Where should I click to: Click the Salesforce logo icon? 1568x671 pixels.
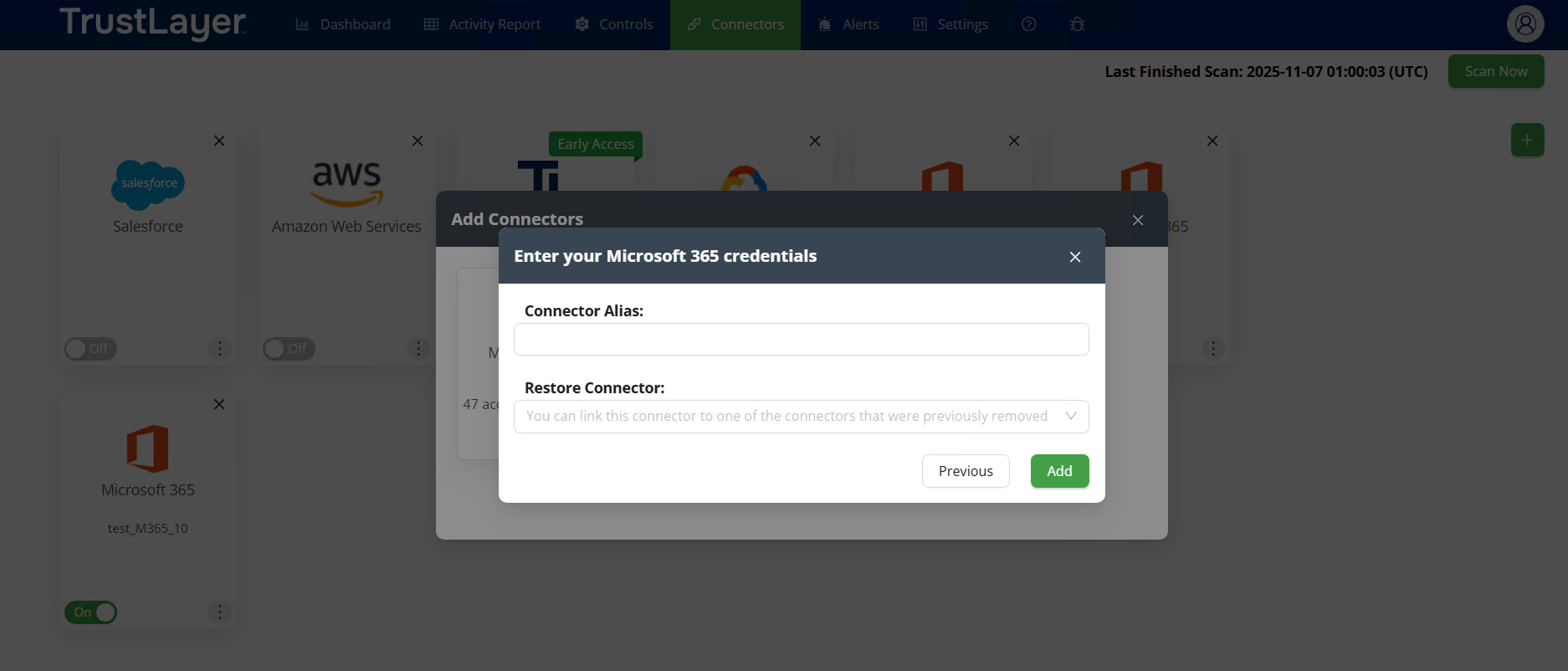click(x=148, y=184)
